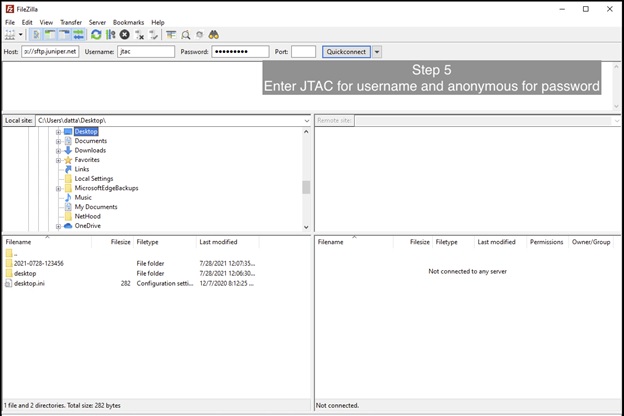The width and height of the screenshot is (624, 416).
Task: Open the Remote site path dropdown
Action: 616,121
